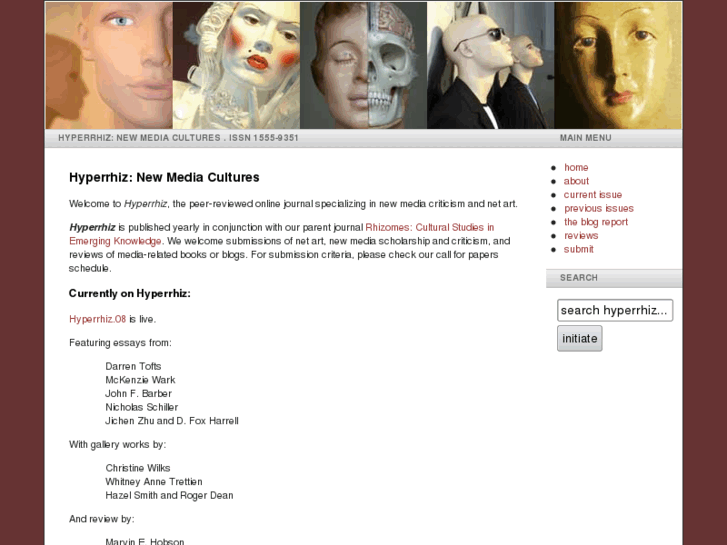The image size is (727, 545).
Task: Click the golden mask banner image
Action: coord(618,65)
